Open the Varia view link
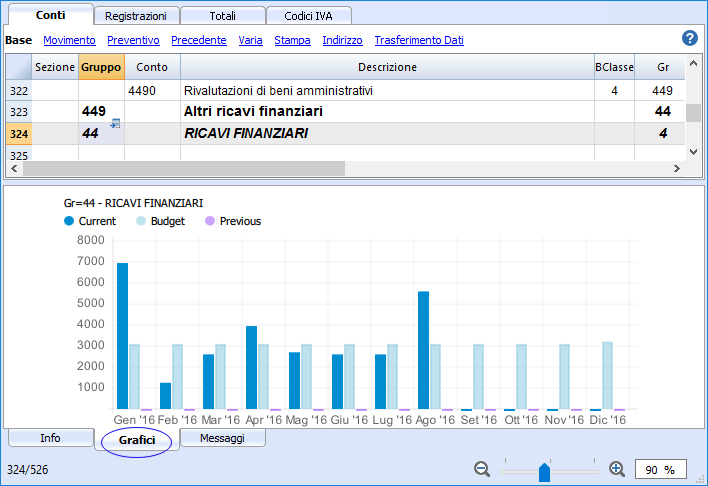The image size is (708, 486). click(250, 40)
